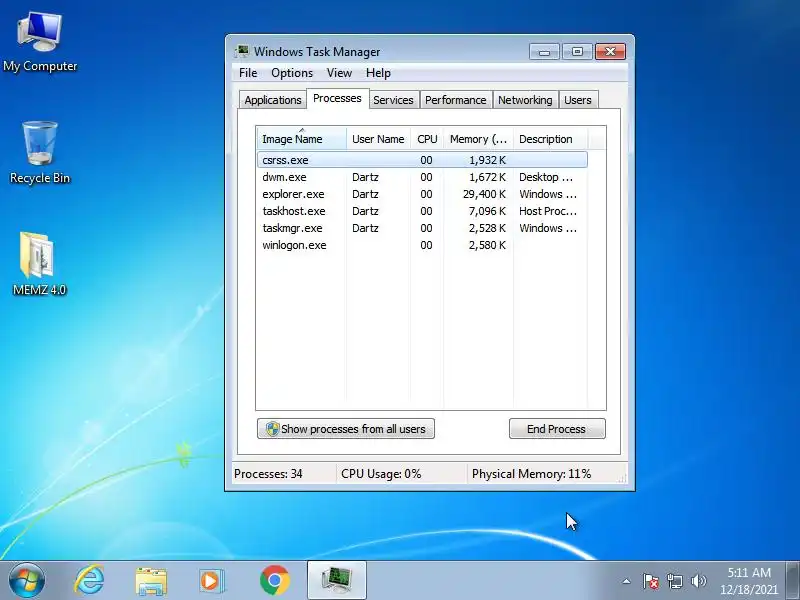Viewport: 800px width, 600px height.
Task: Switch to the Services tab
Action: [x=393, y=100]
